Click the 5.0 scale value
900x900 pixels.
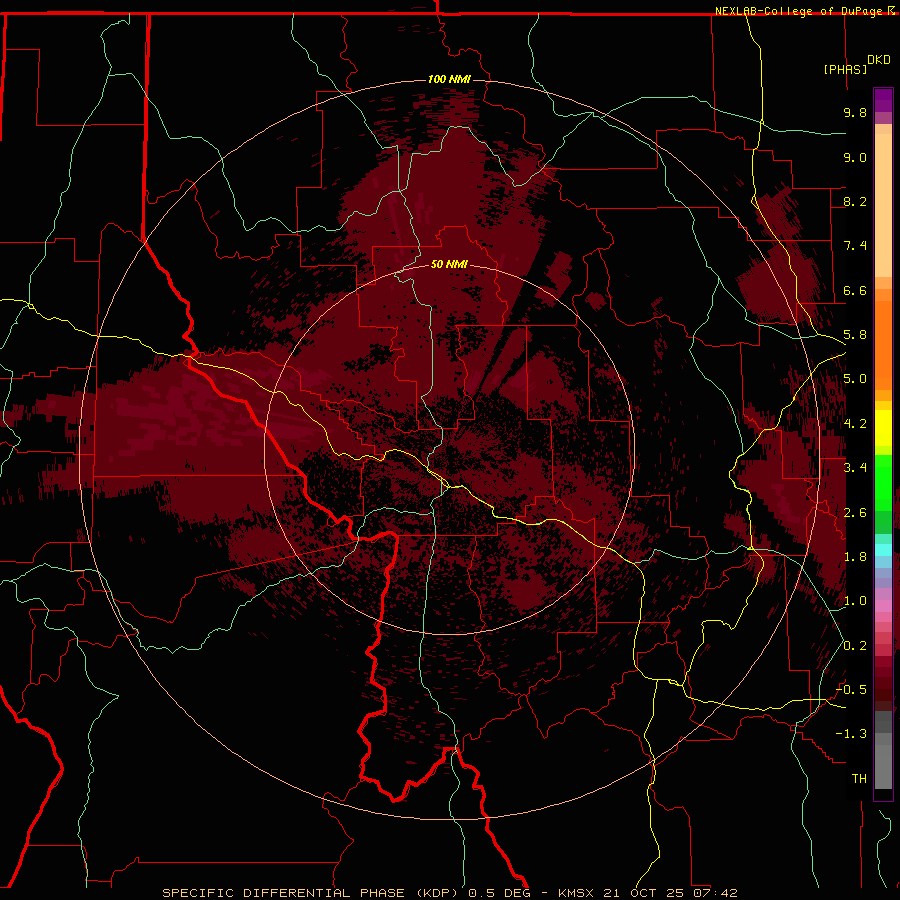pos(855,379)
